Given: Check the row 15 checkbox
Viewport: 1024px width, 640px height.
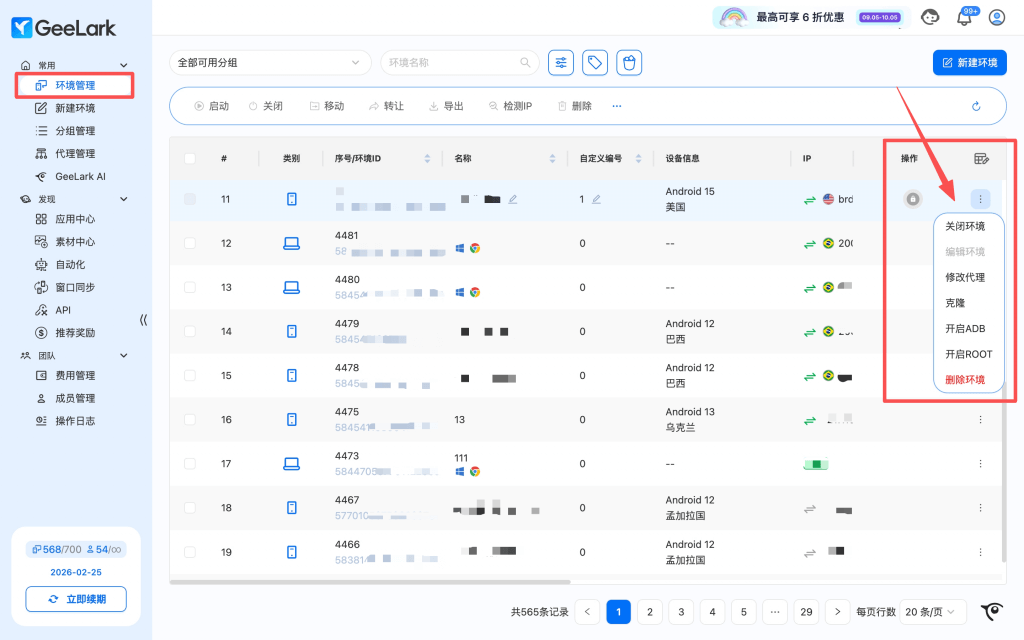Looking at the screenshot, I should click(190, 375).
